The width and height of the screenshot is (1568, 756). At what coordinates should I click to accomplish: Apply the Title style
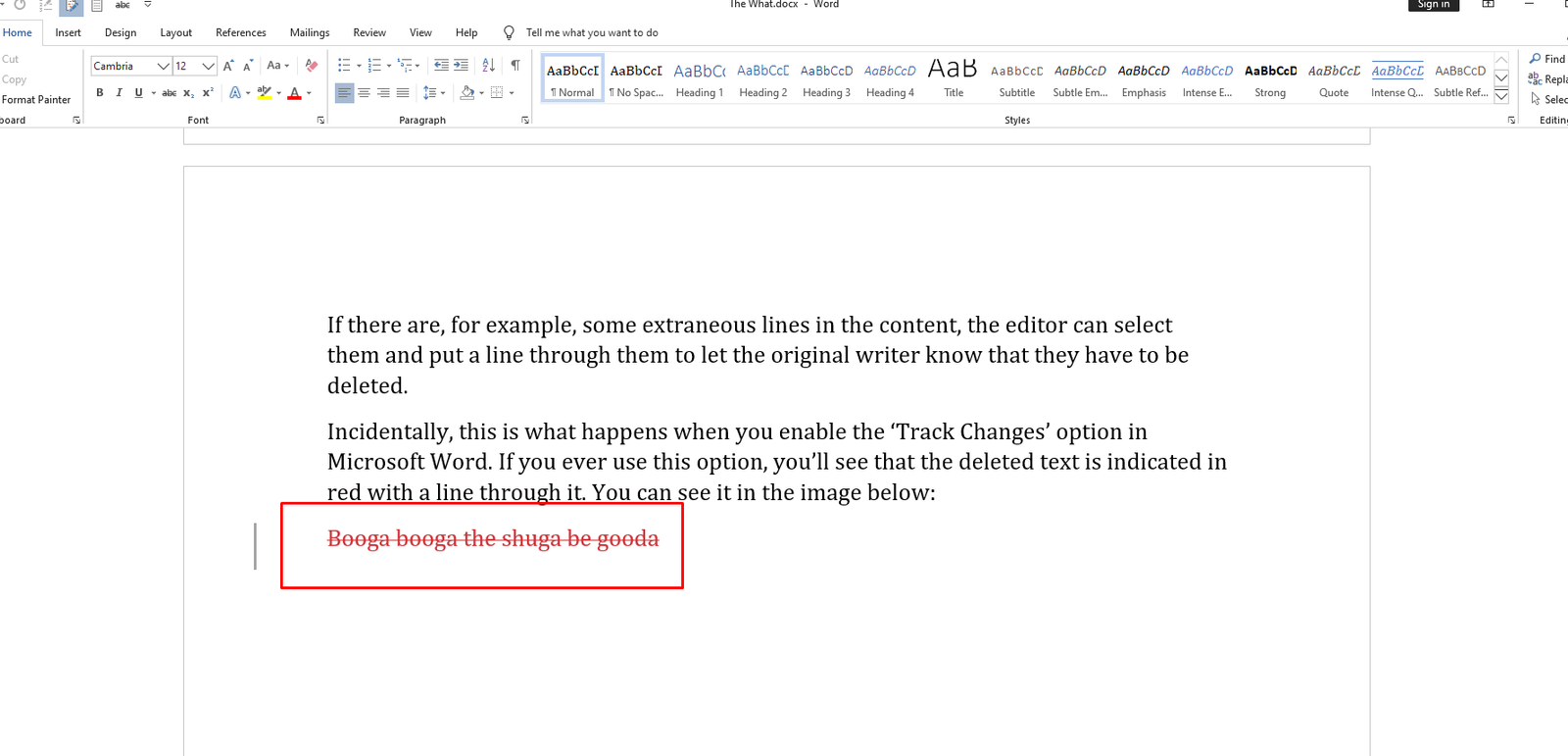coord(954,78)
